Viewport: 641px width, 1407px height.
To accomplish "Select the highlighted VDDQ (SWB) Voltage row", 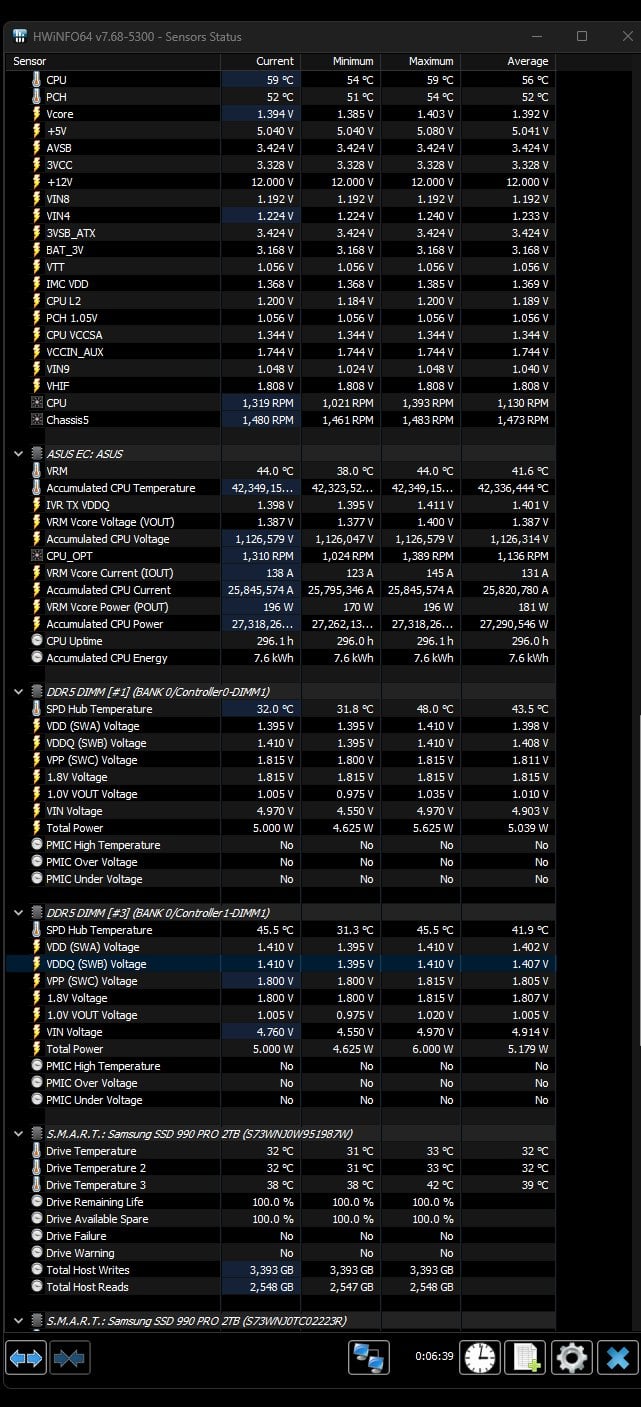I will point(280,964).
